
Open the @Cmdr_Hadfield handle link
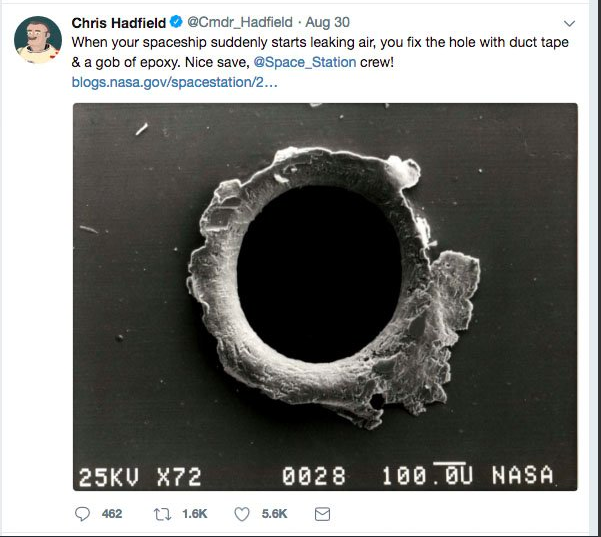click(240, 23)
